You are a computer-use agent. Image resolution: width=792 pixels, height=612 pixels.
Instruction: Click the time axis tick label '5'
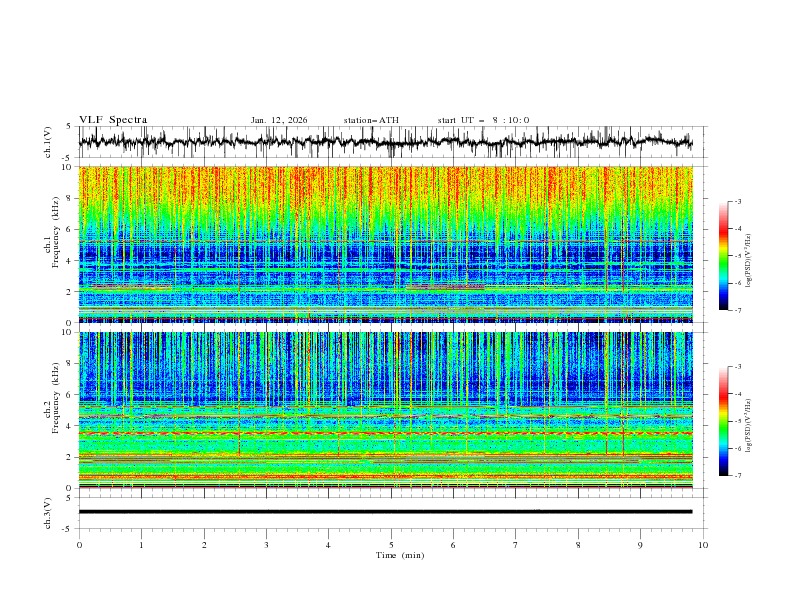point(391,545)
